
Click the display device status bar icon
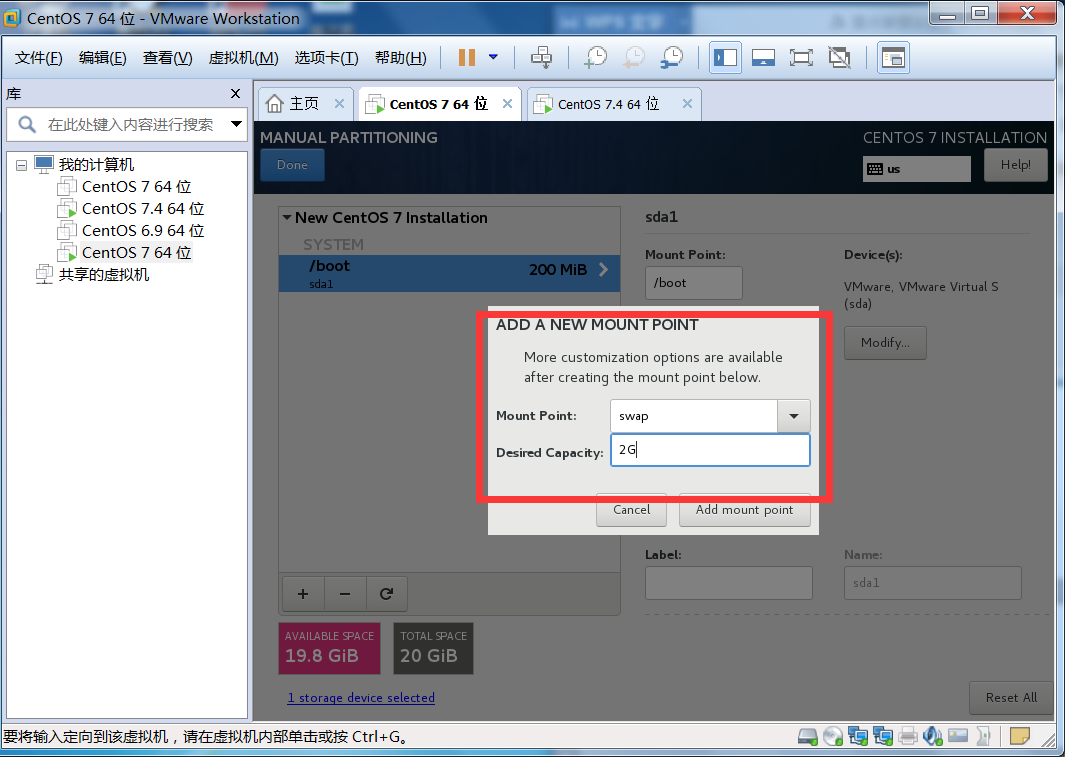tap(958, 736)
